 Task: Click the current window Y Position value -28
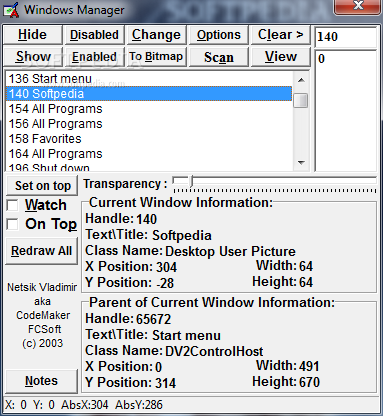pos(165,283)
